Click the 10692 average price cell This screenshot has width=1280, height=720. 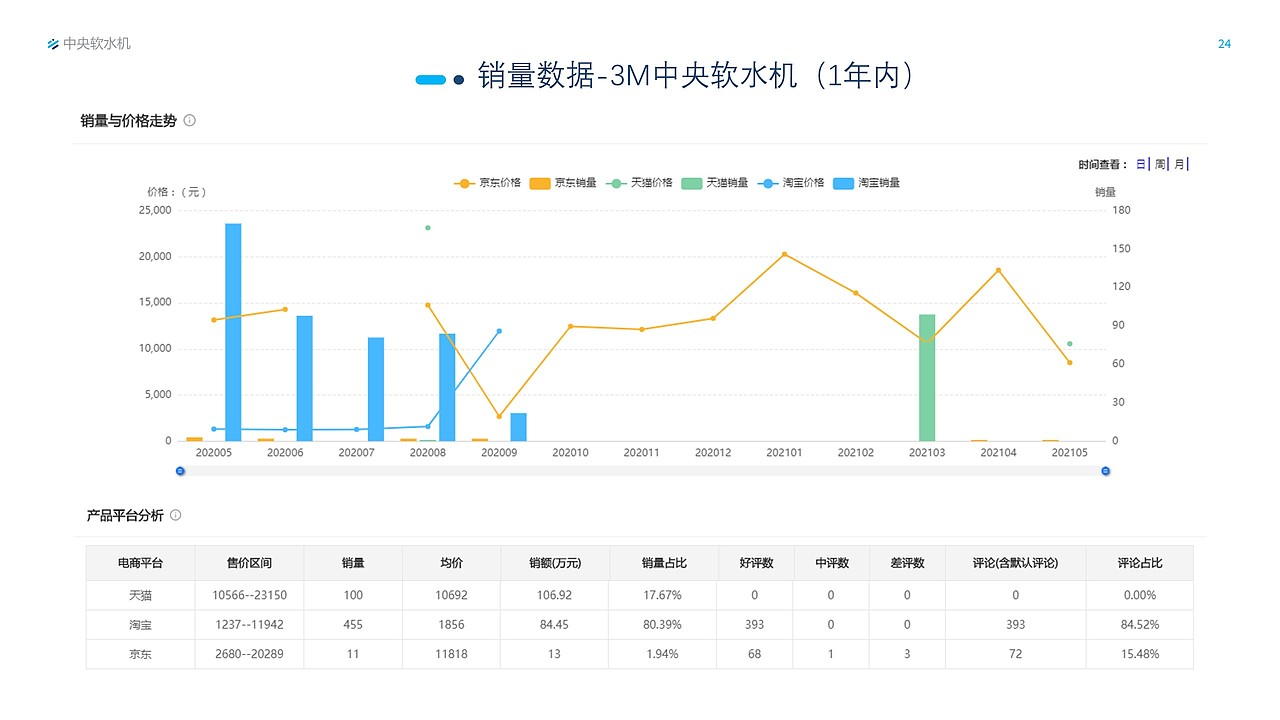451,595
